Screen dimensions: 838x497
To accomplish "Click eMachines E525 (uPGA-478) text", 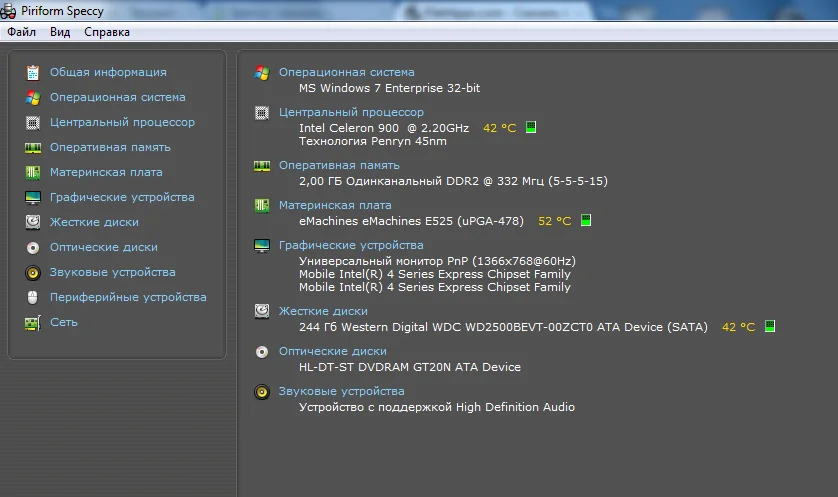I will click(412, 221).
